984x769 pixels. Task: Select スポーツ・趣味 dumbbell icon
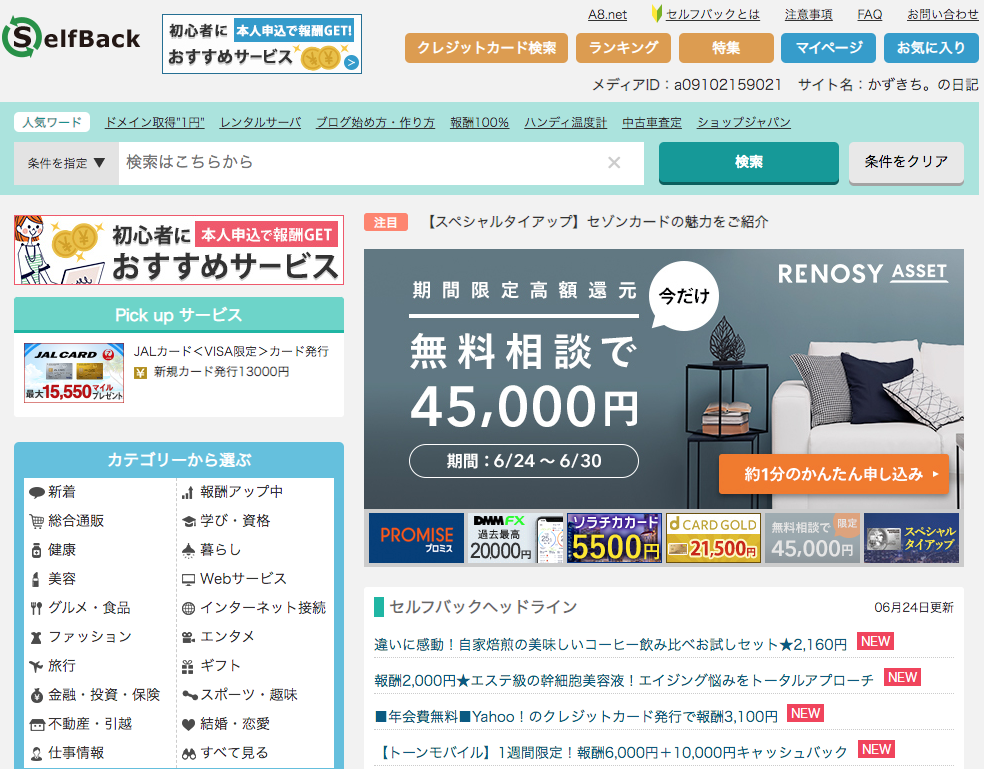tap(190, 695)
